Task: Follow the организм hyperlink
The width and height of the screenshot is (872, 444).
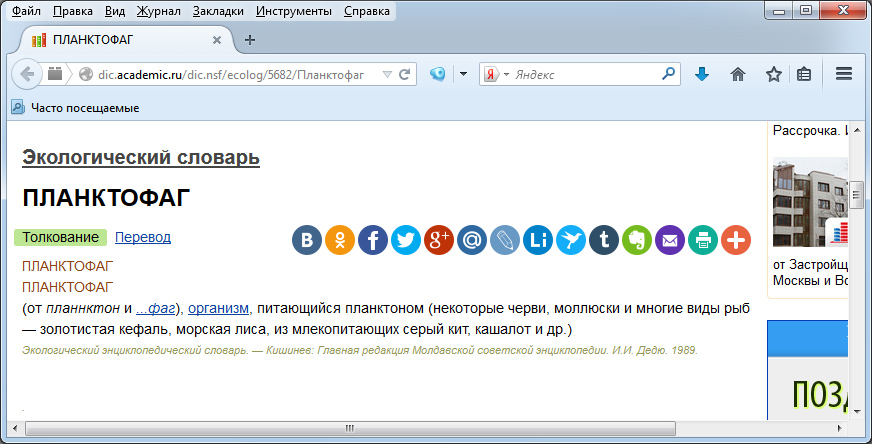Action: (218, 308)
